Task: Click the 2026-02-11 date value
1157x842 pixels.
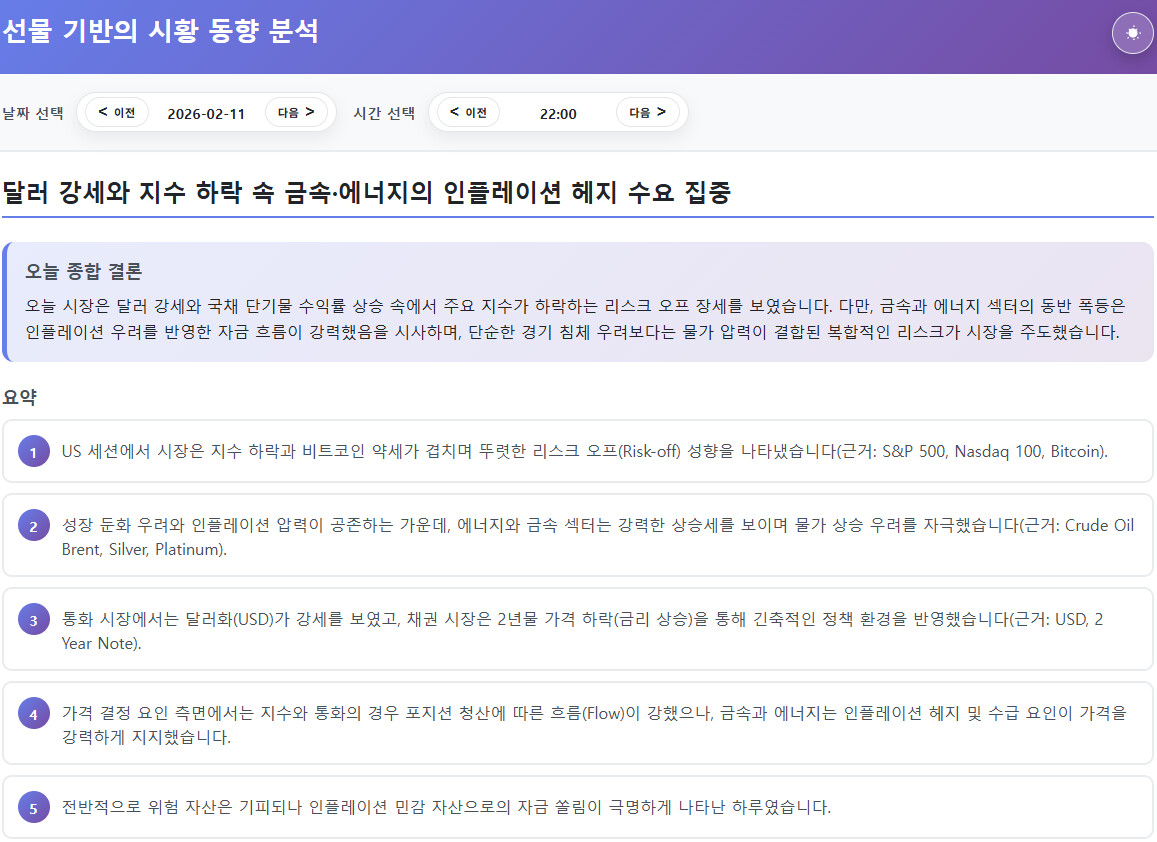Action: pos(206,113)
